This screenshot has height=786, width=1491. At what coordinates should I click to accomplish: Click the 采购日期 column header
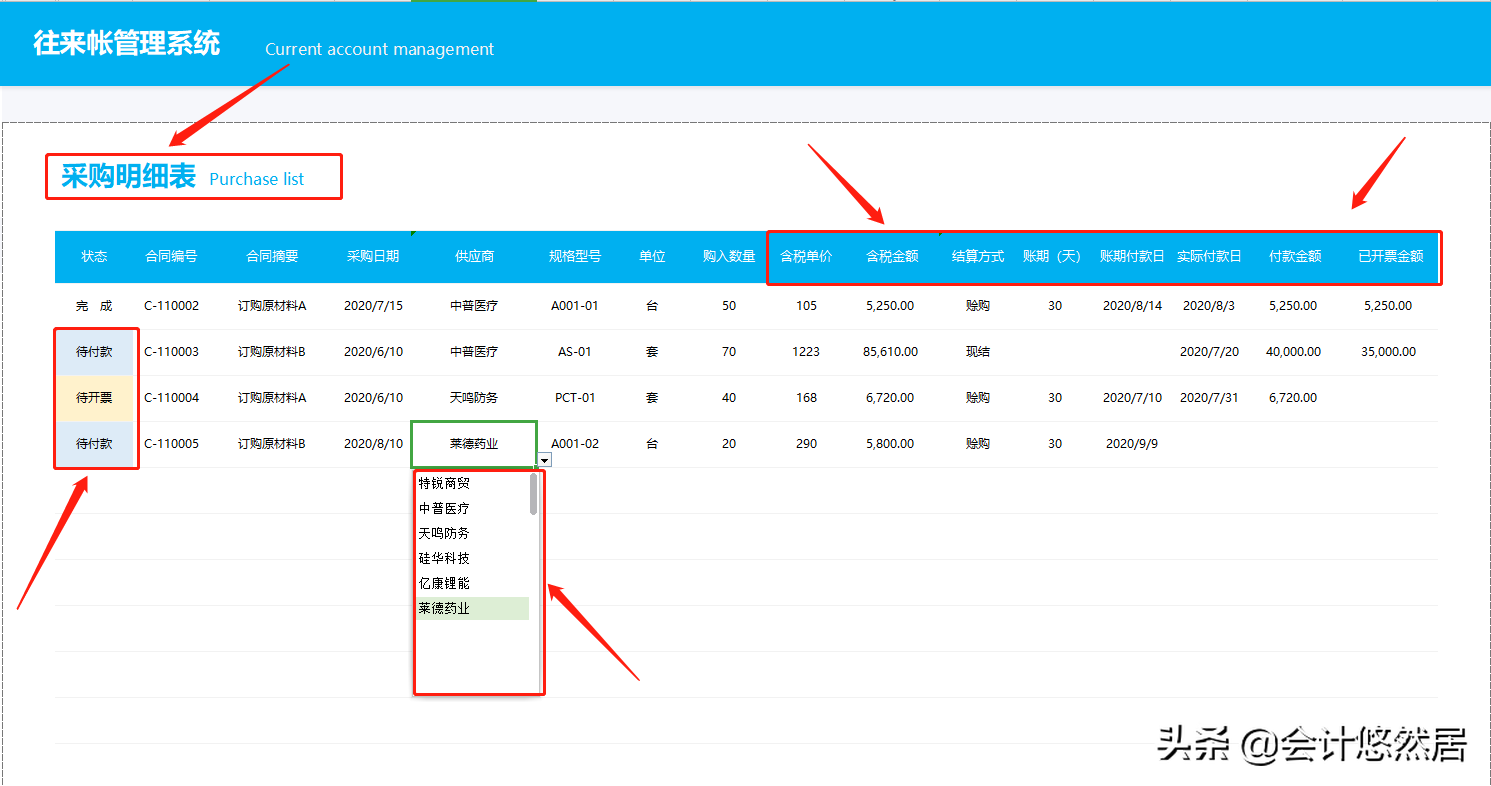point(373,256)
